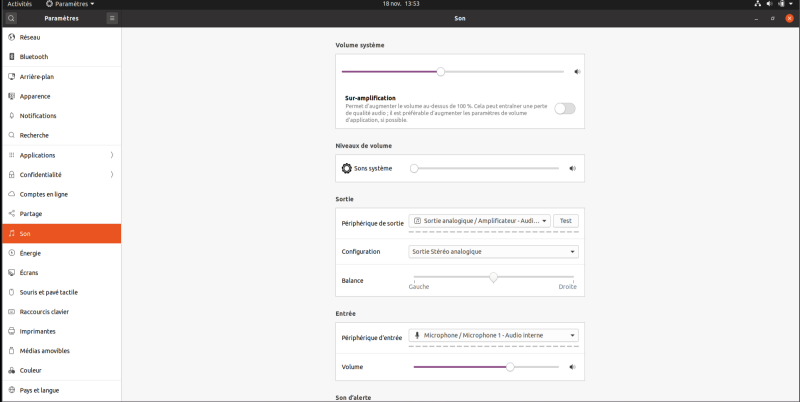Image resolution: width=800 pixels, height=402 pixels.
Task: Click the speaker icon next to input Volume slider
Action: click(x=572, y=367)
